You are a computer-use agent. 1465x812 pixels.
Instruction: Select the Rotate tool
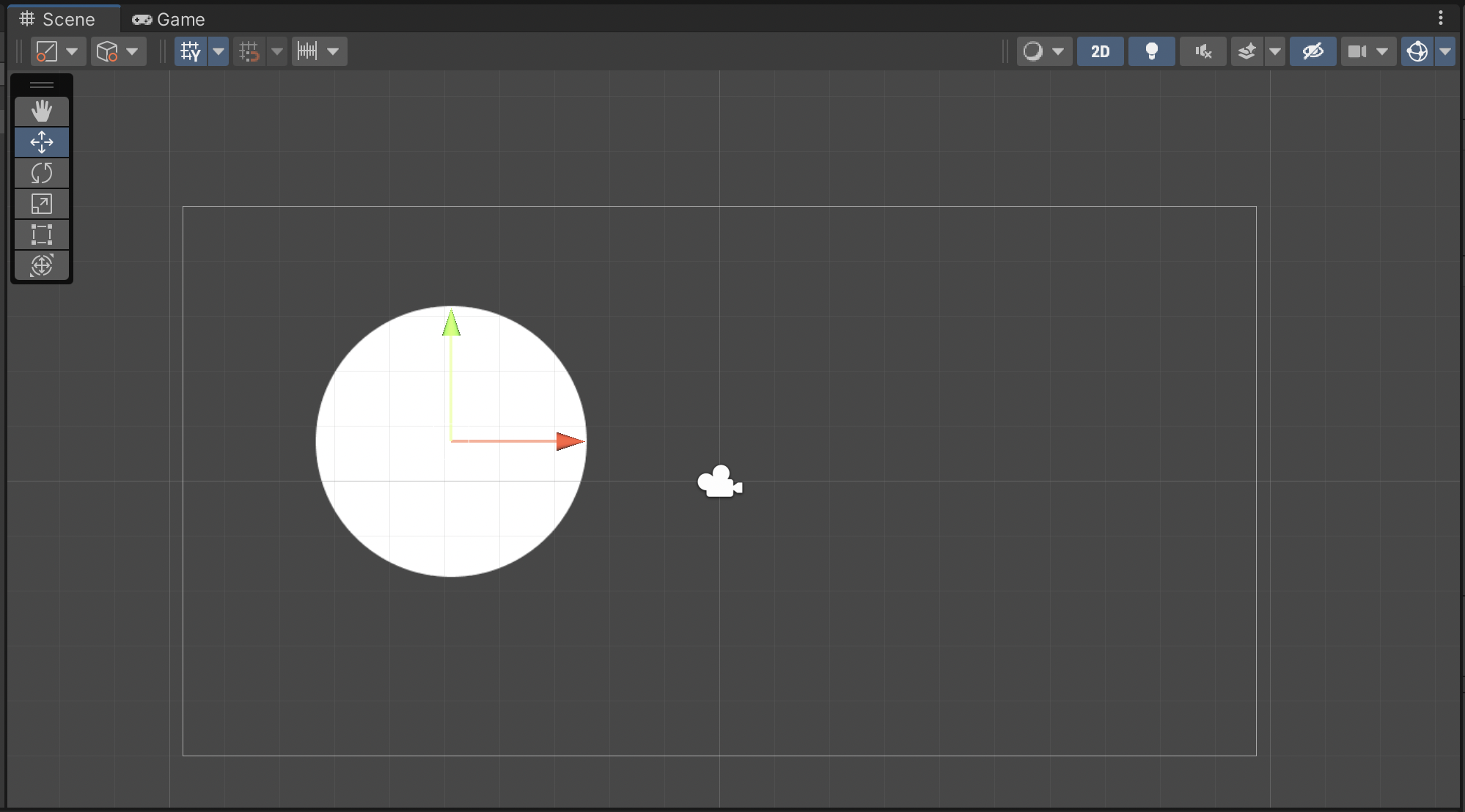(x=42, y=173)
